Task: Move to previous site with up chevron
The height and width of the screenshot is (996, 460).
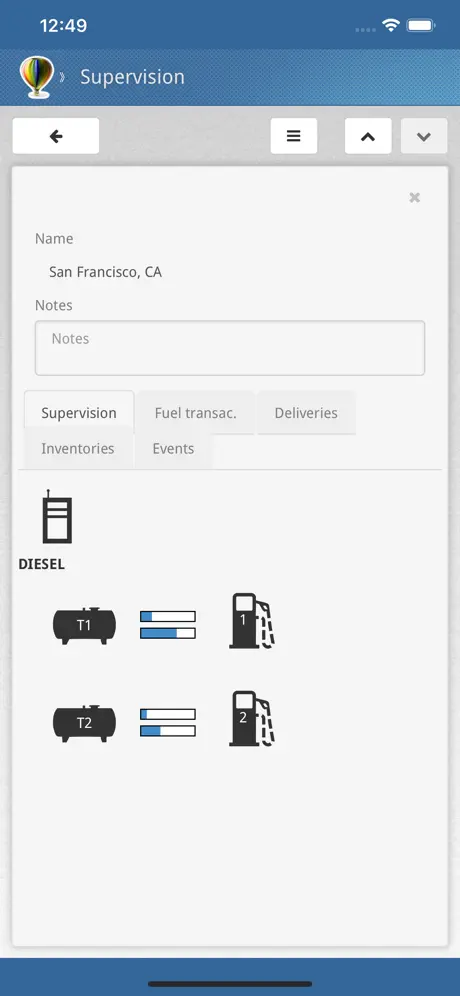Action: [368, 136]
